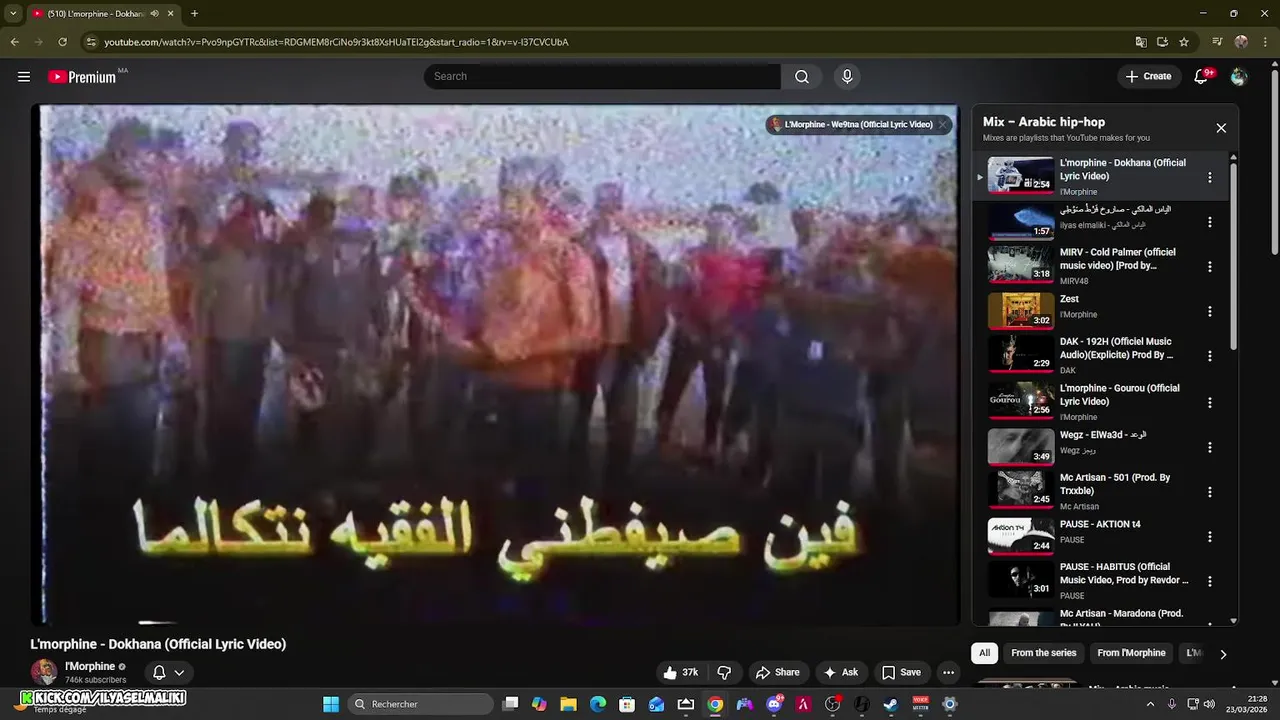Open Chrome three-dot menu

coord(1264,42)
